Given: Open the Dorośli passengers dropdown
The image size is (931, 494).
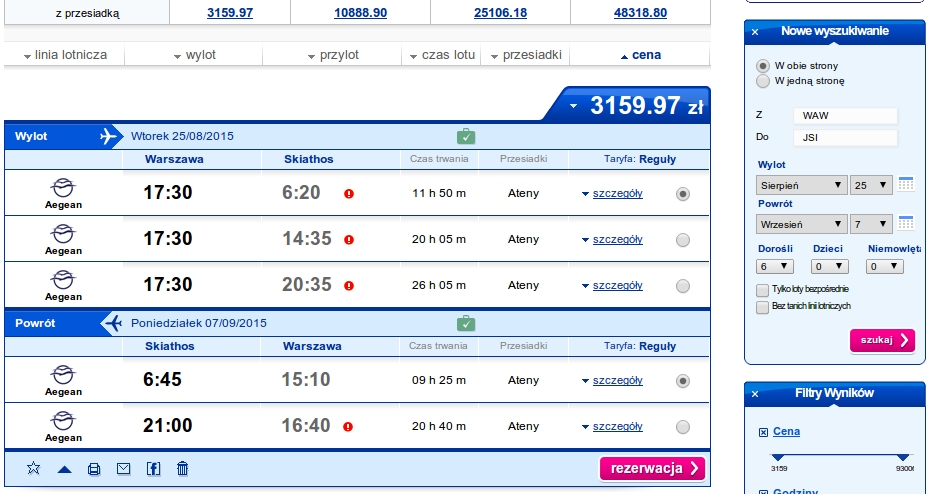Looking at the screenshot, I should click(x=774, y=267).
